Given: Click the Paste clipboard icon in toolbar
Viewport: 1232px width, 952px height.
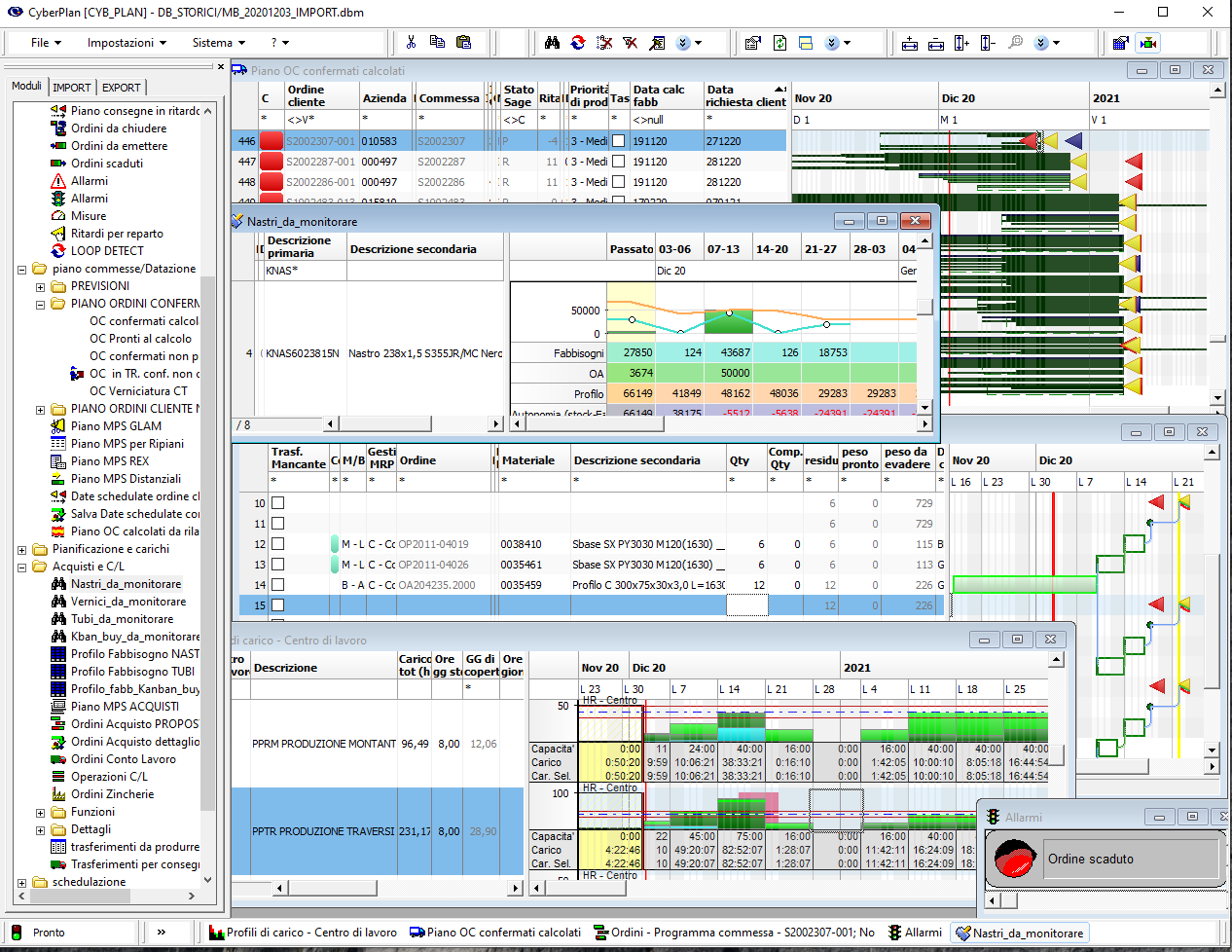Looking at the screenshot, I should tap(463, 43).
